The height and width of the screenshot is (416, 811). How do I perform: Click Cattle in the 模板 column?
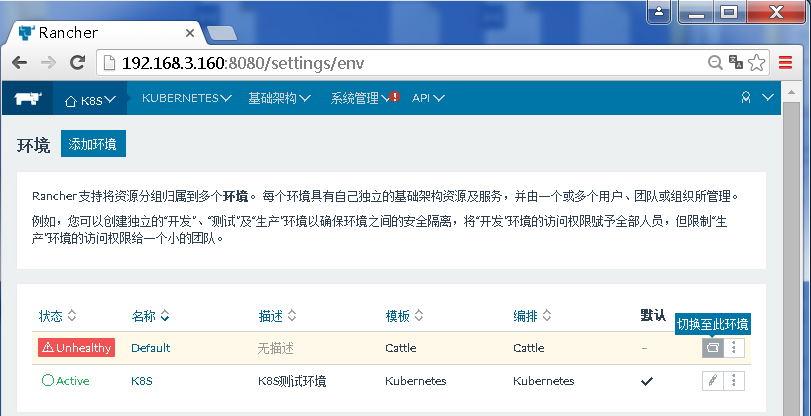[x=401, y=348]
